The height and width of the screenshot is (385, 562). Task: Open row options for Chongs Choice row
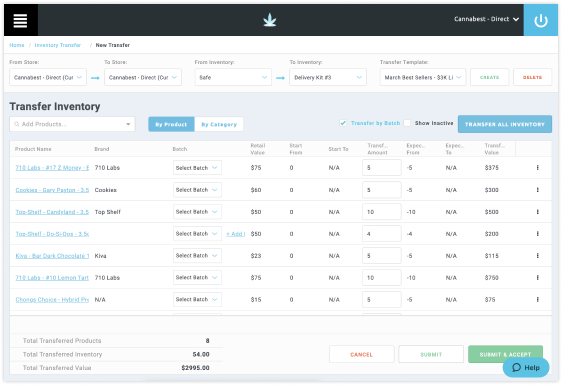pyautogui.click(x=538, y=299)
